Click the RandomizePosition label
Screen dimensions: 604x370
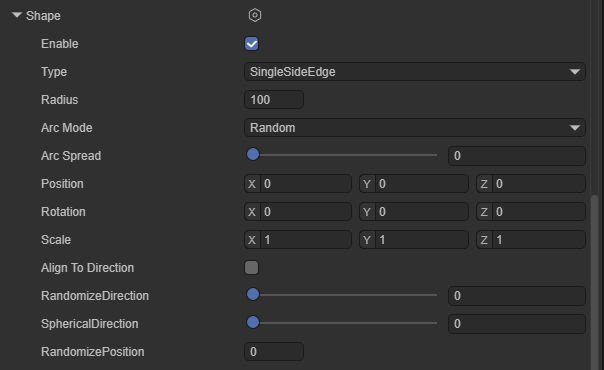[x=92, y=352]
